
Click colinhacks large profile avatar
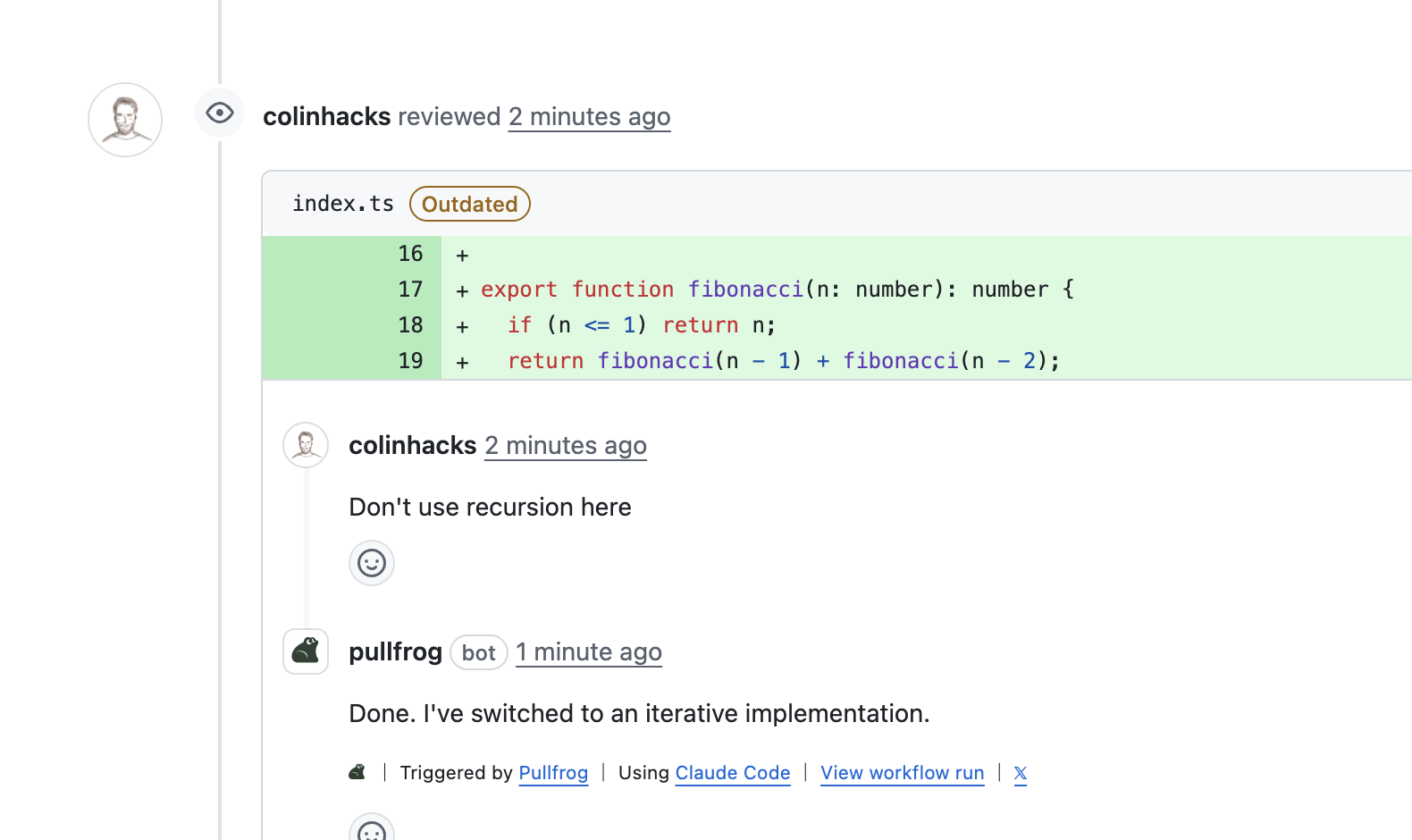(125, 120)
